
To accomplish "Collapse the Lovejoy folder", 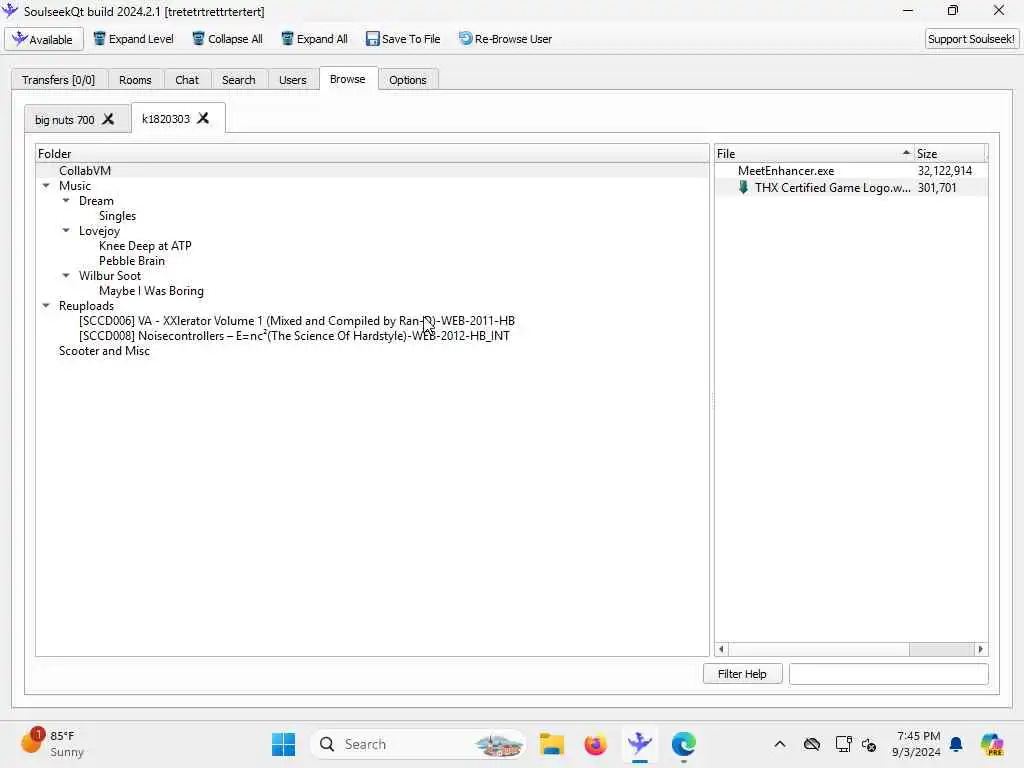I will [66, 231].
